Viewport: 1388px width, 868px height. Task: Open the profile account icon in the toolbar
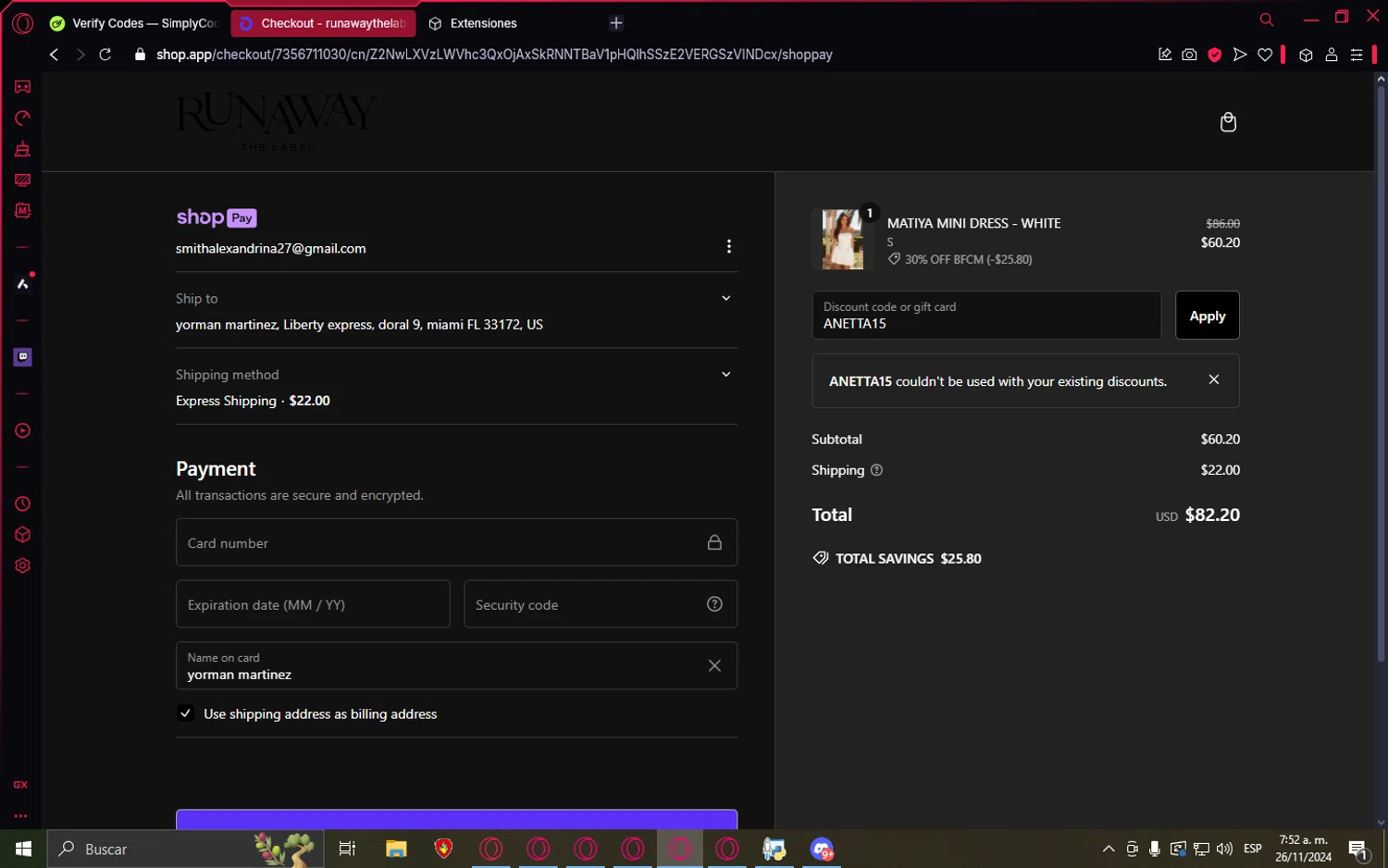(1332, 55)
